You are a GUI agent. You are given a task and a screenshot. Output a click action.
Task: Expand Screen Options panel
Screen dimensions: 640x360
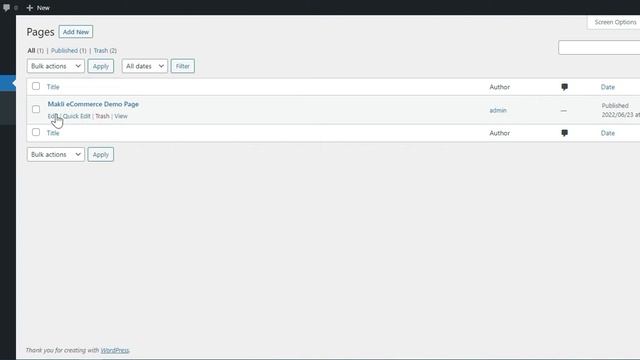tap(615, 22)
